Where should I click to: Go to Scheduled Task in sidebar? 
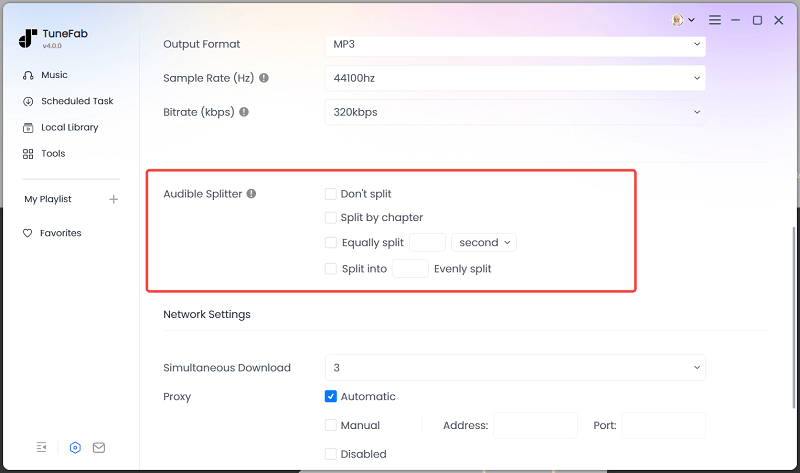[x=76, y=101]
